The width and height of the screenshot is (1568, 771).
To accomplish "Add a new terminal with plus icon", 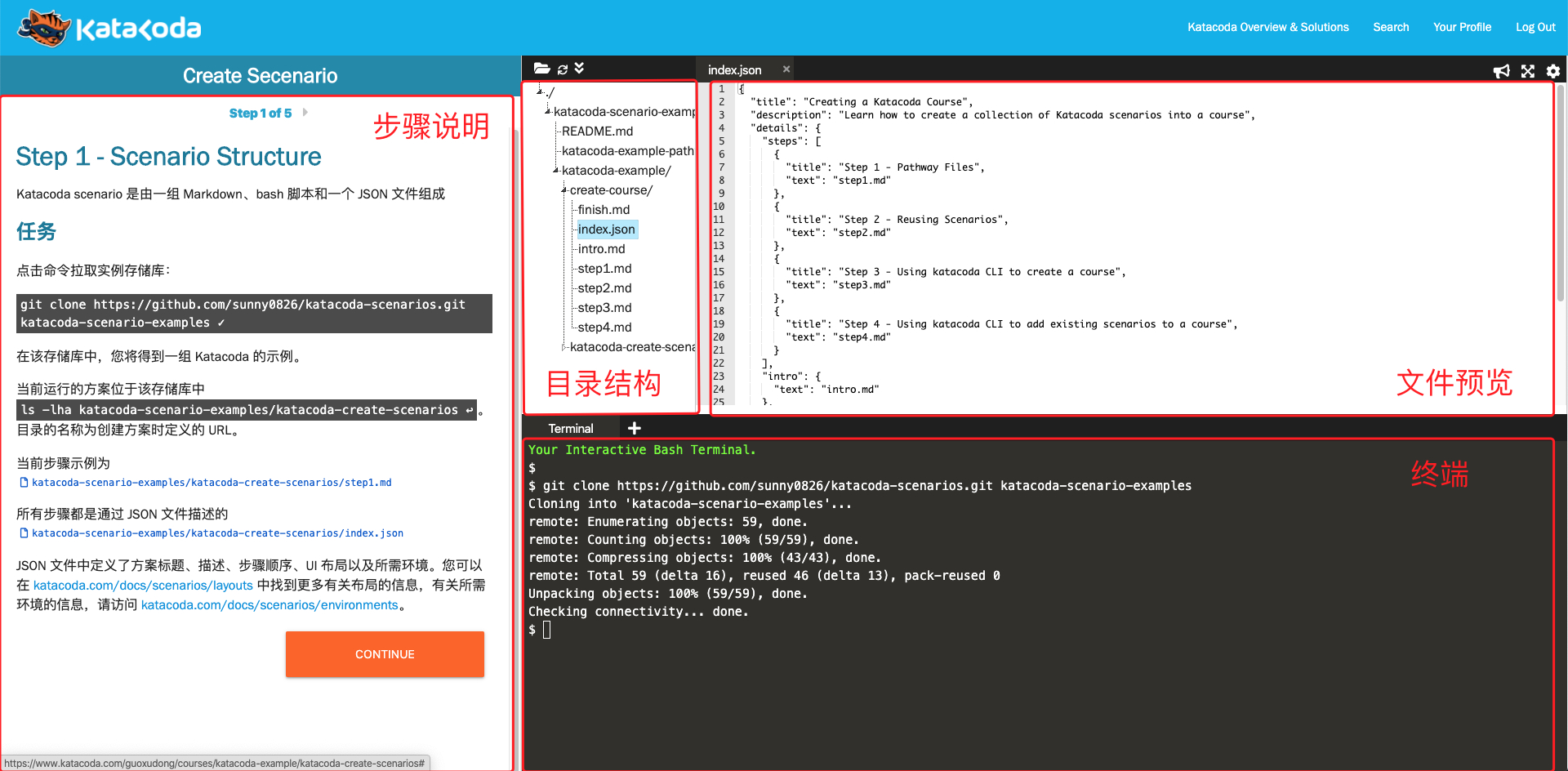I will tap(634, 428).
